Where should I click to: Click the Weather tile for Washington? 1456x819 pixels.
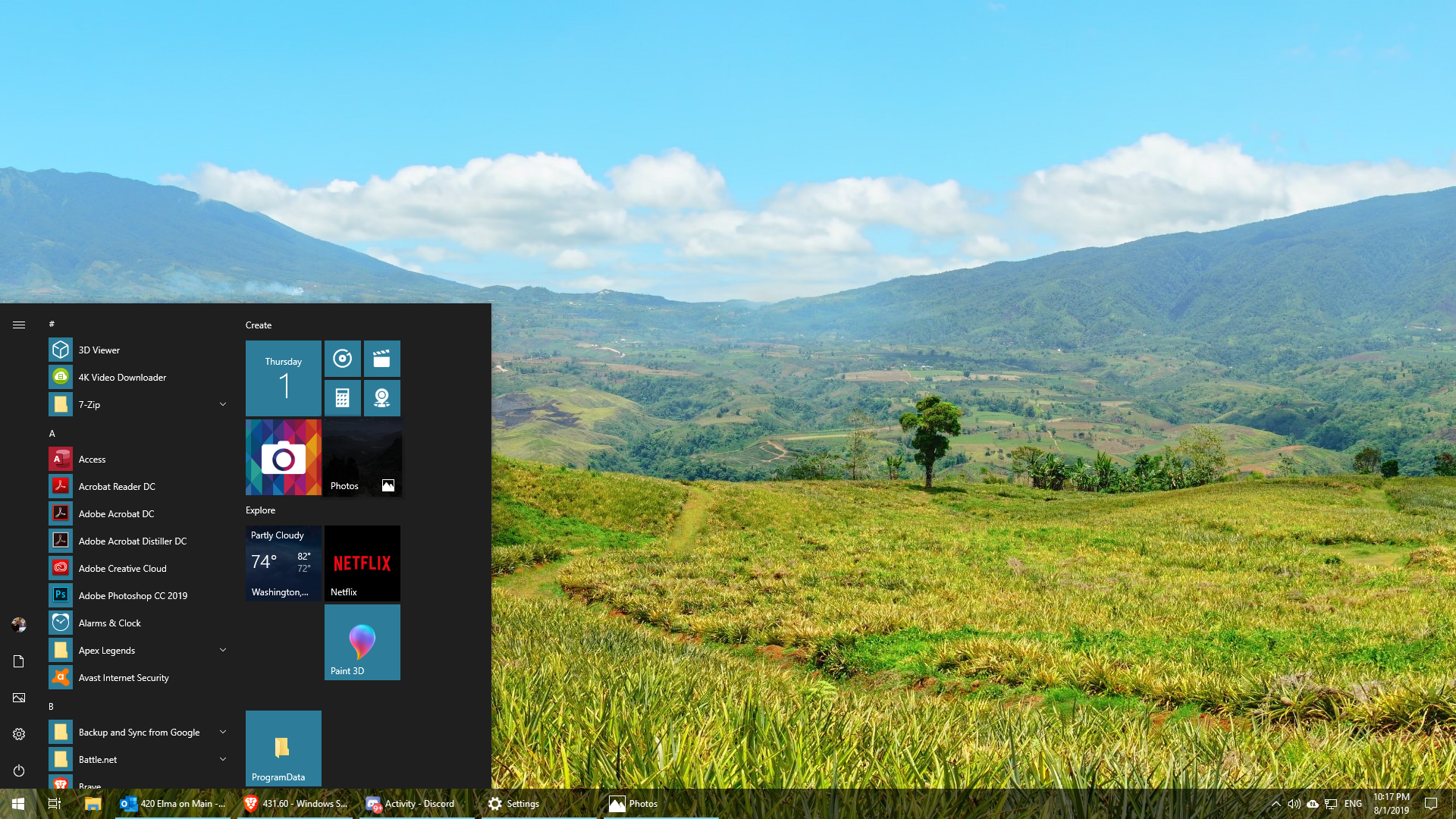(x=283, y=563)
